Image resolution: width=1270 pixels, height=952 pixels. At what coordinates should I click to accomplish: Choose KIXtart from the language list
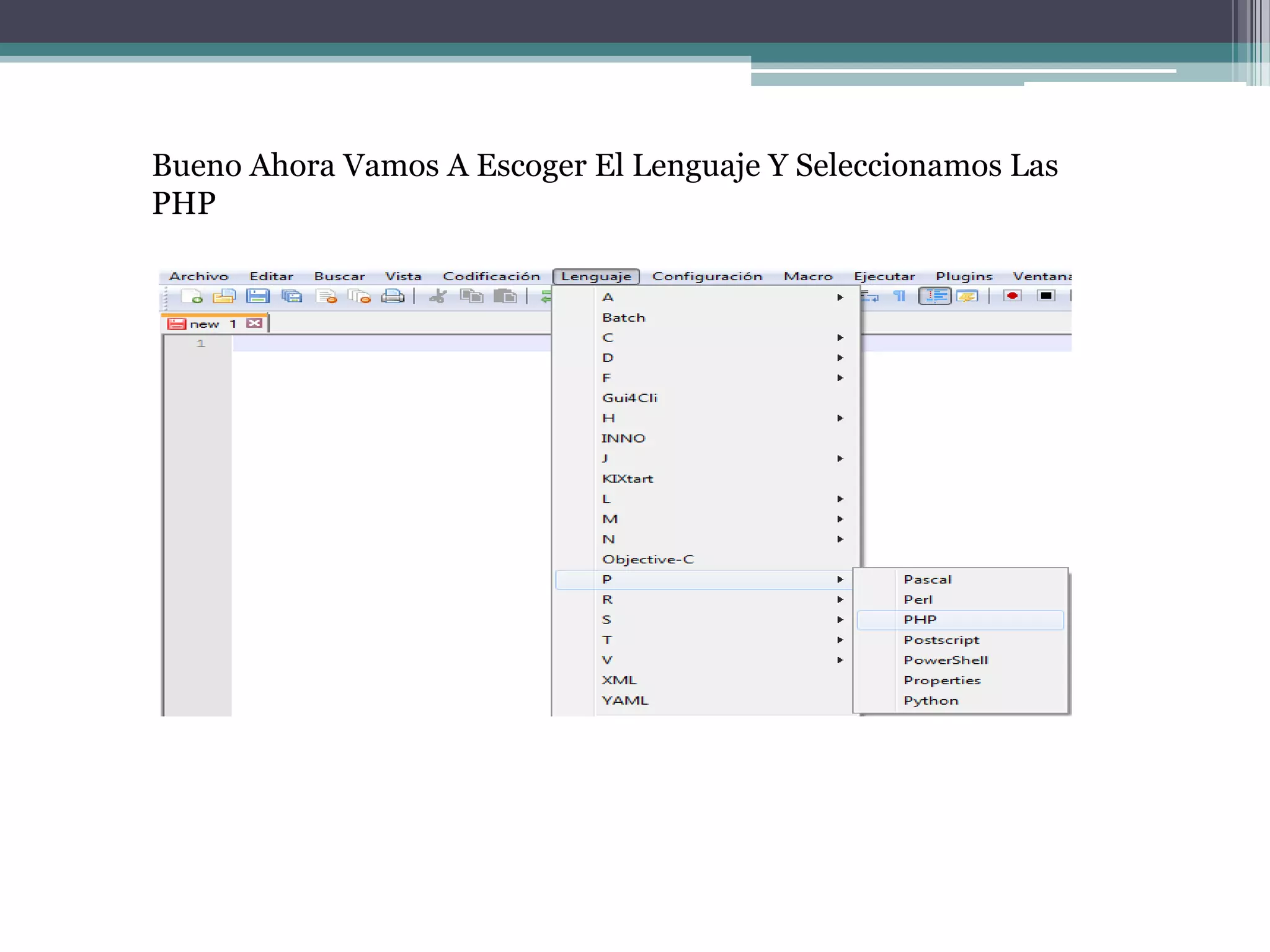705,478
